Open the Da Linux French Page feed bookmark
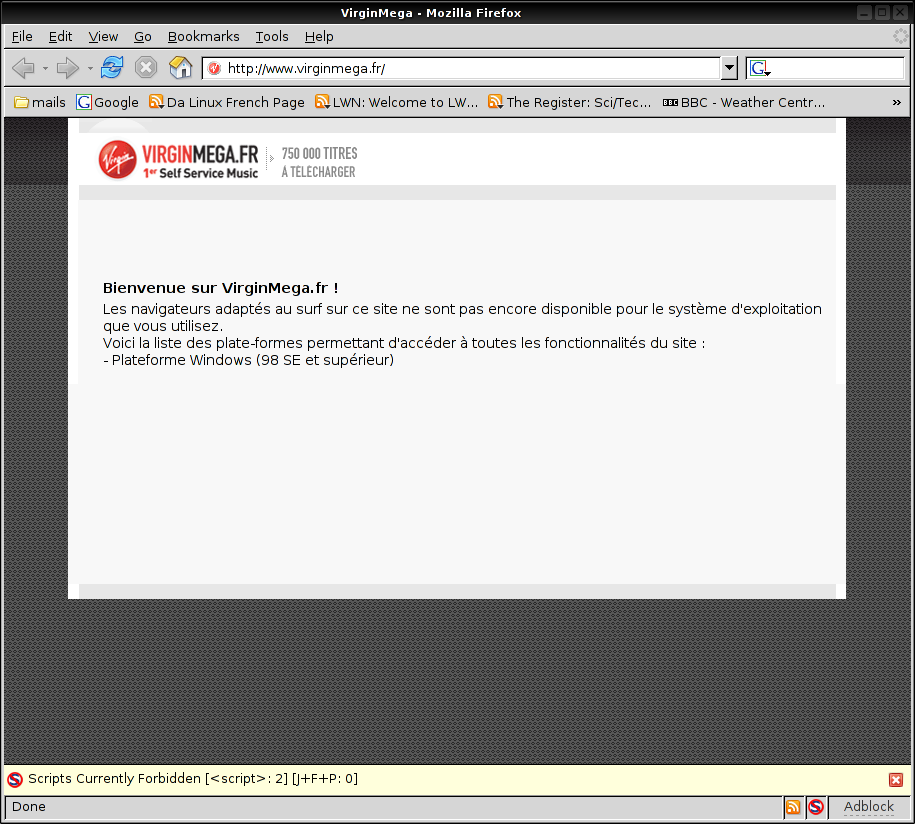Screen dimensions: 915x824 (x=226, y=103)
